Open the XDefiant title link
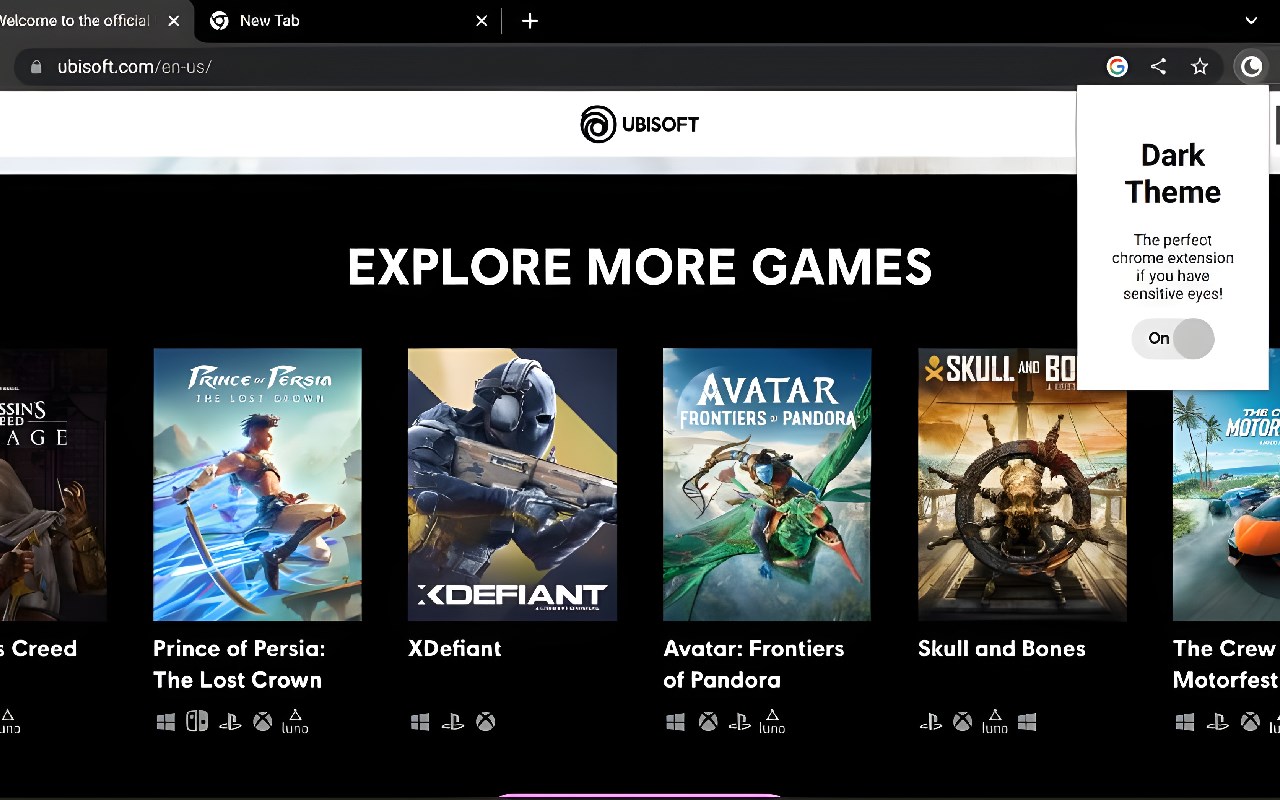Viewport: 1280px width, 800px height. click(455, 648)
